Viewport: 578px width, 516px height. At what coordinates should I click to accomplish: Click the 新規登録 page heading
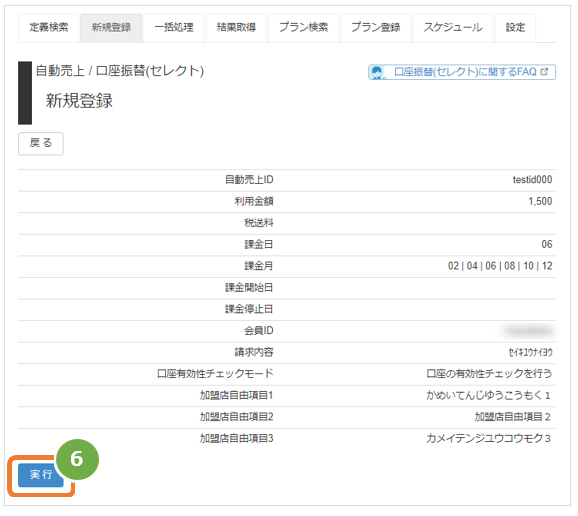79,101
